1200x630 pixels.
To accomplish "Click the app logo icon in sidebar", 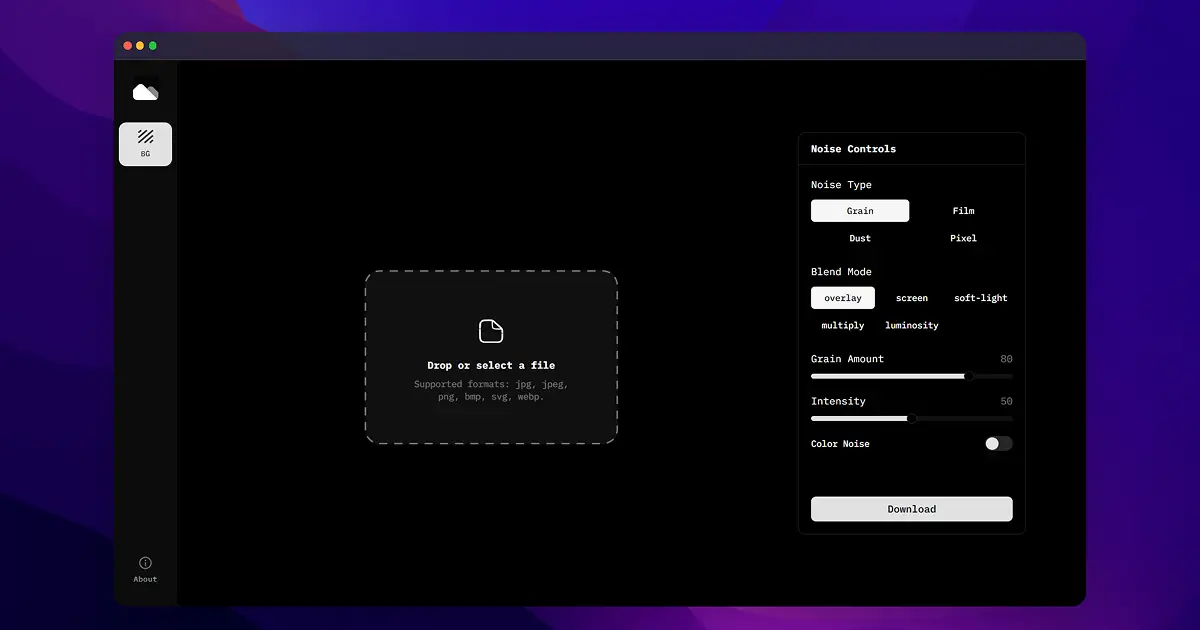I will (x=145, y=92).
